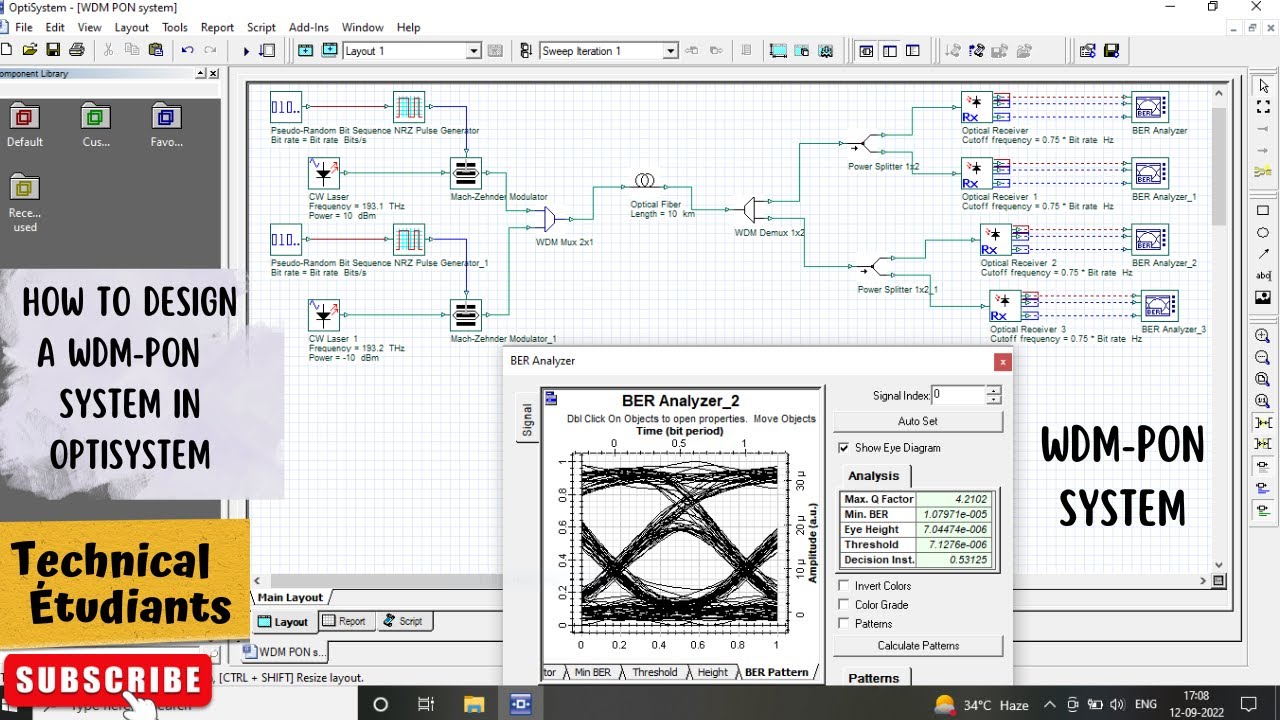Screen dimensions: 1280x720
Task: Click the Auto Set button
Action: 917,421
